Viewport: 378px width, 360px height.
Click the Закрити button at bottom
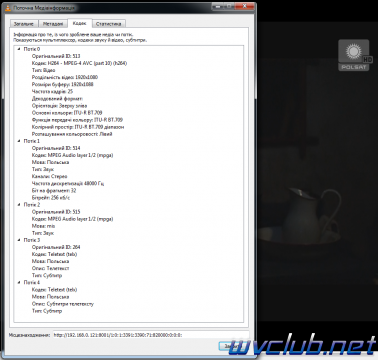tap(231, 346)
